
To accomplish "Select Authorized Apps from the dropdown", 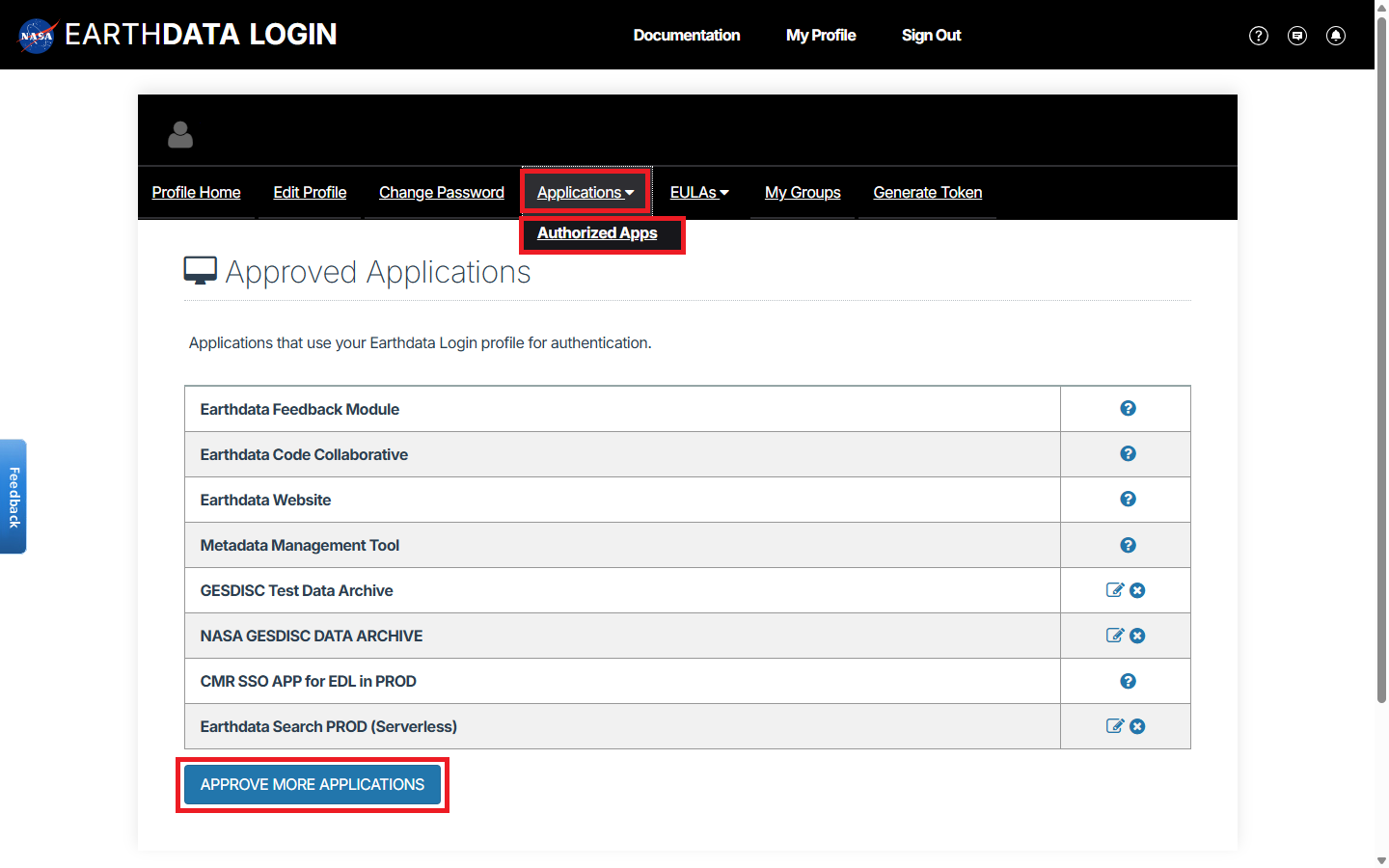I will tap(597, 233).
